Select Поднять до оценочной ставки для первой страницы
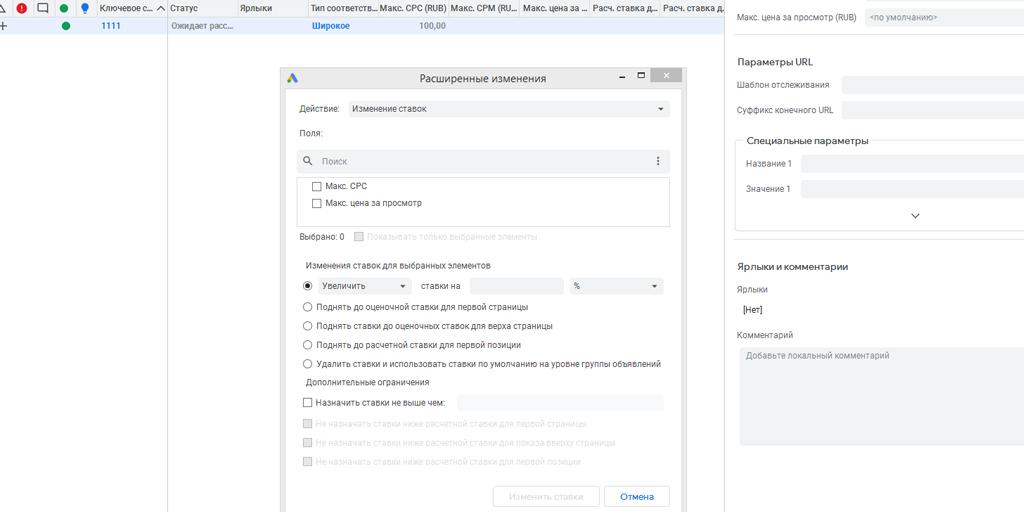Viewport: 1024px width, 512px height. tap(308, 307)
